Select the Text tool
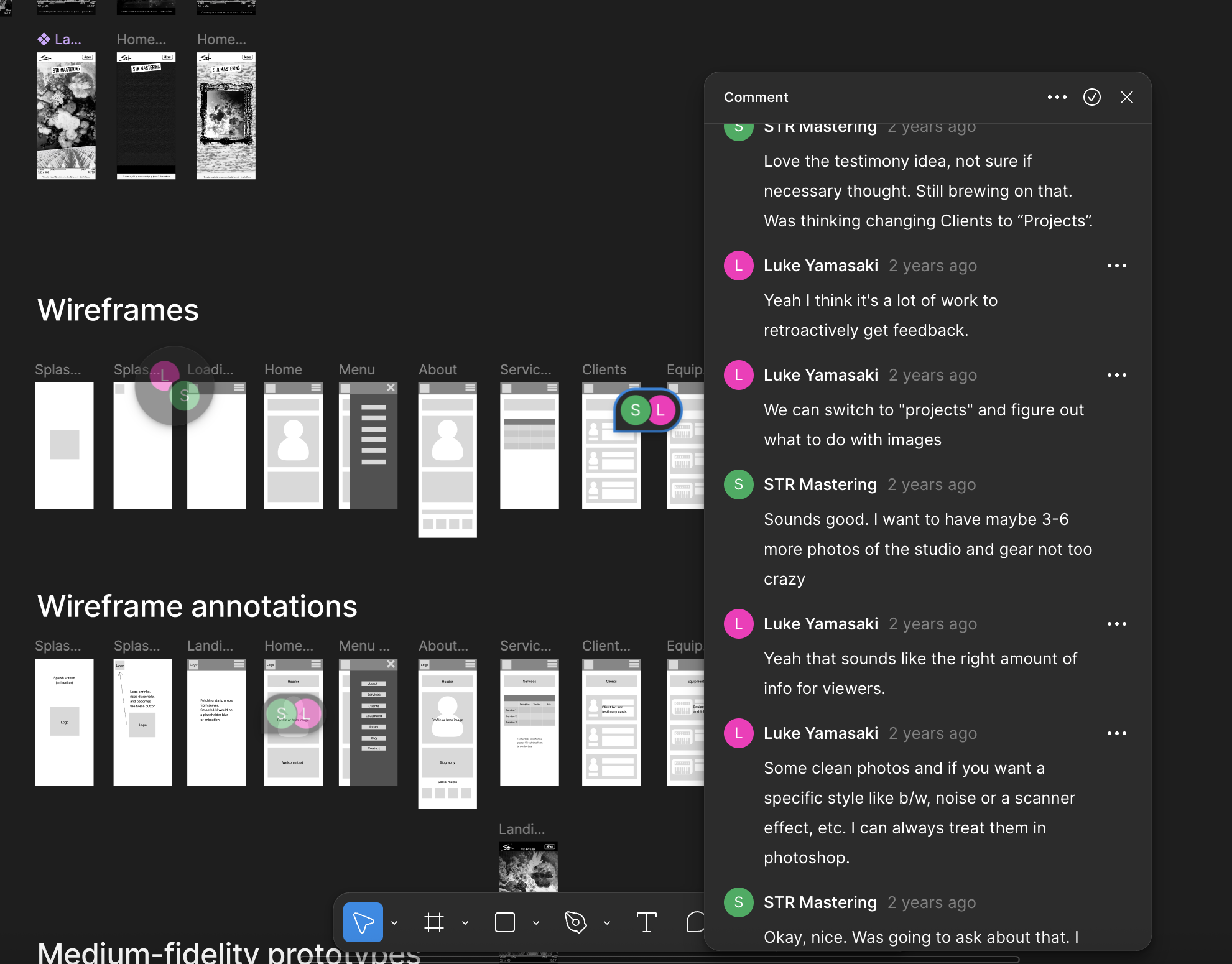This screenshot has height=964, width=1232. (646, 922)
